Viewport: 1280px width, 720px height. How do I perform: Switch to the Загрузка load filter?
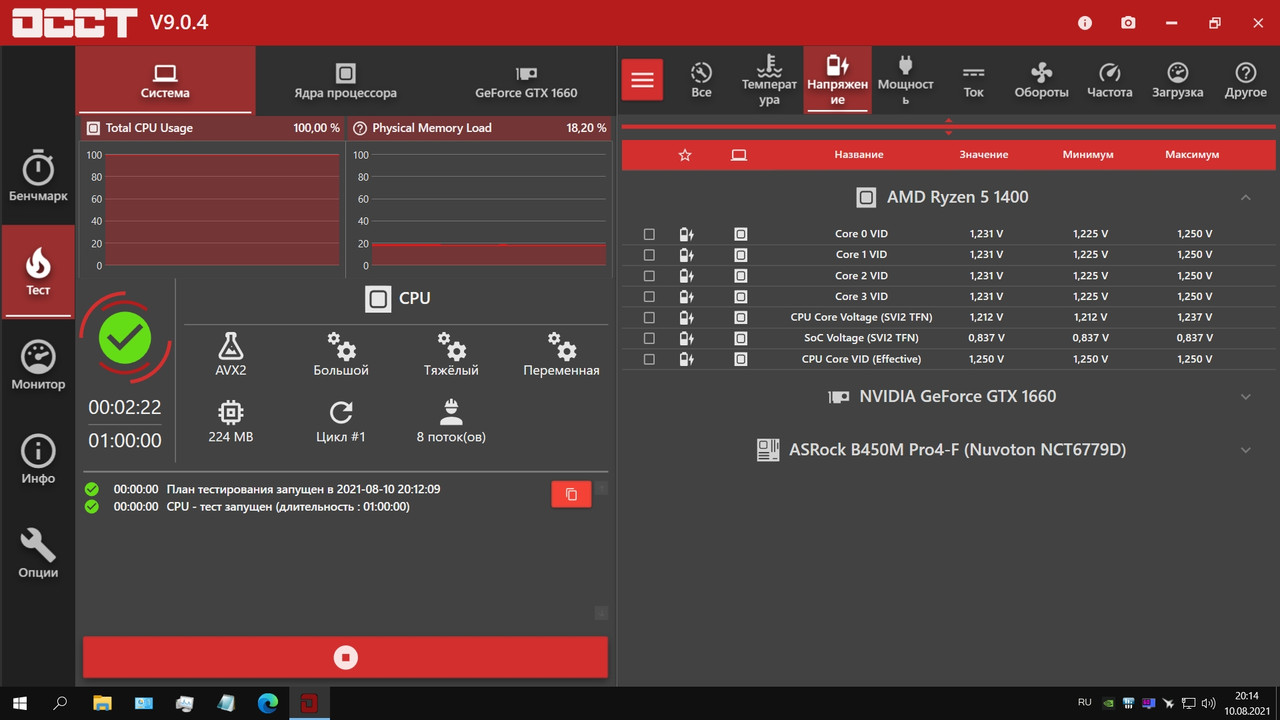(1178, 80)
